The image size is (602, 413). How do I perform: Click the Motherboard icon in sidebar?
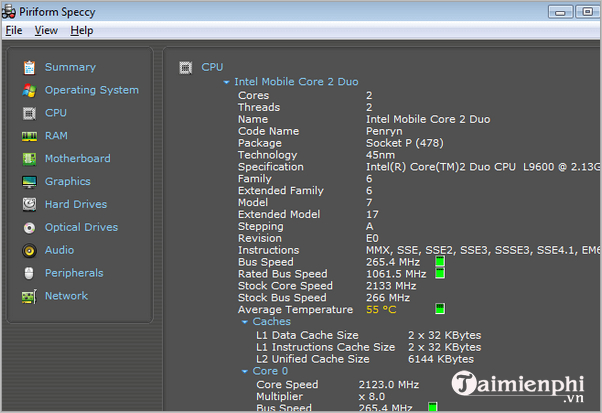29,159
